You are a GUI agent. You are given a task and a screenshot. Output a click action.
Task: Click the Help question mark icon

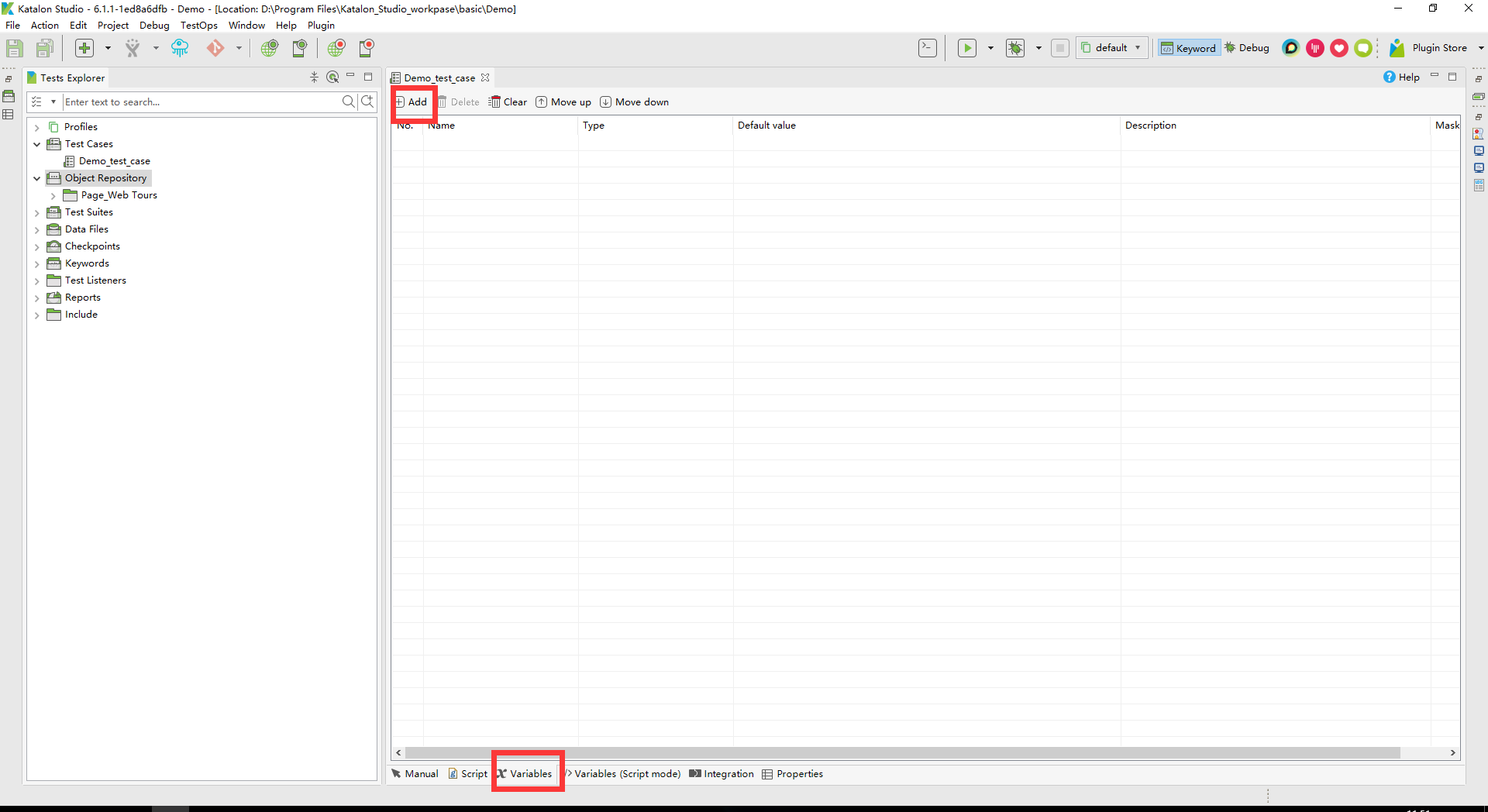click(x=1390, y=77)
